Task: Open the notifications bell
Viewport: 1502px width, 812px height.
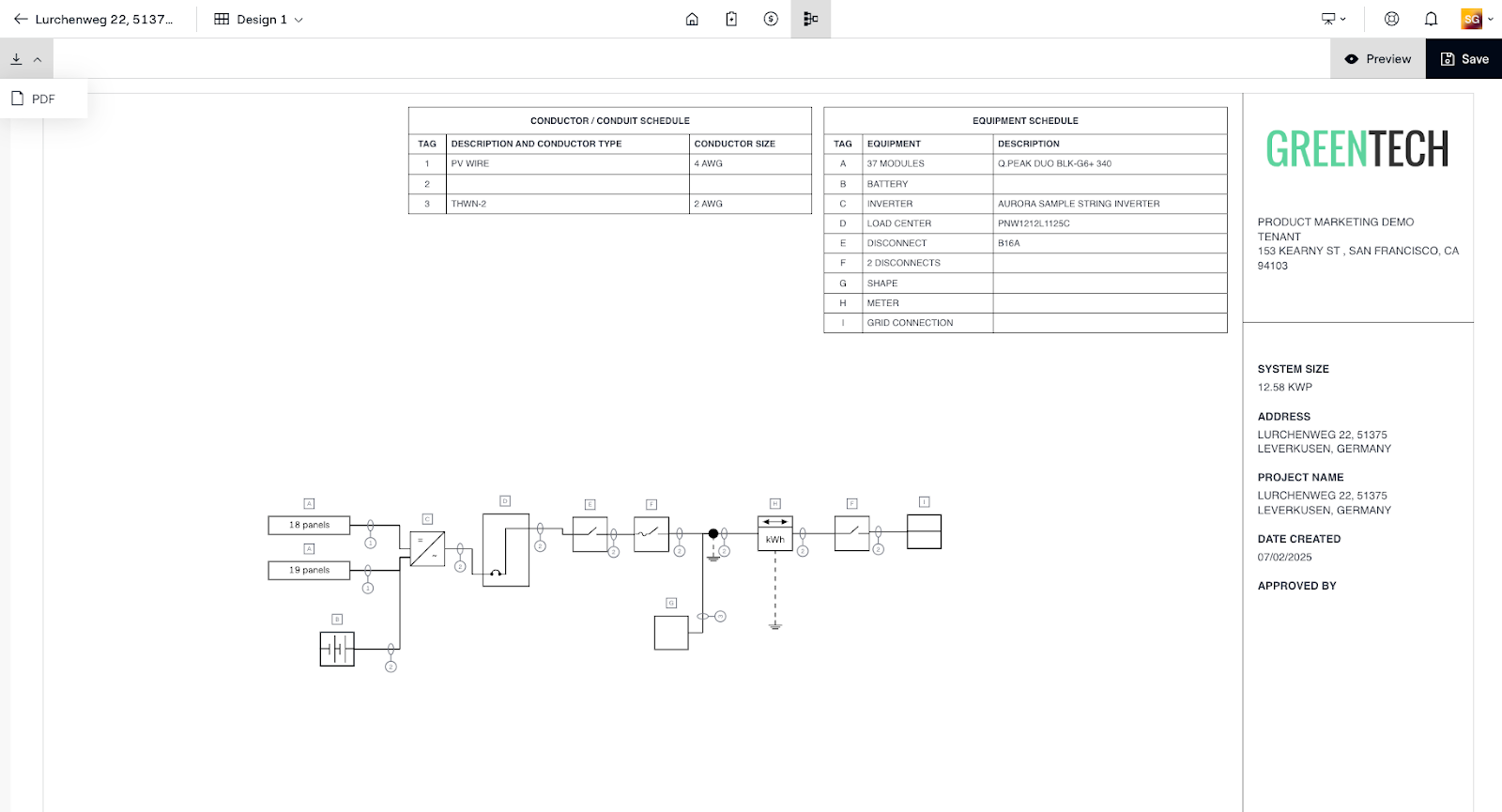Action: tap(1431, 19)
